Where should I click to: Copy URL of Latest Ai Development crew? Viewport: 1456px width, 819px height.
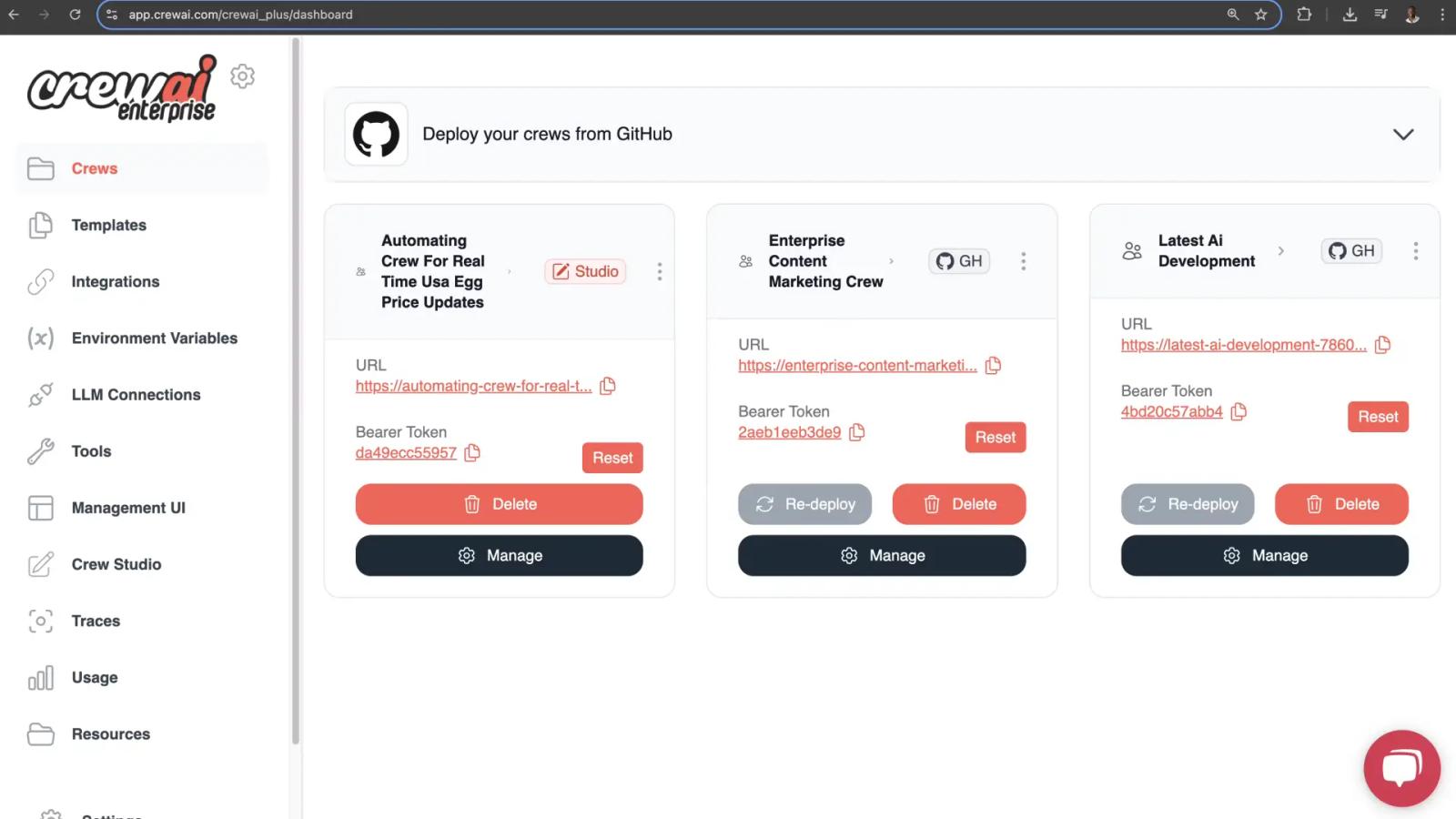[1382, 345]
